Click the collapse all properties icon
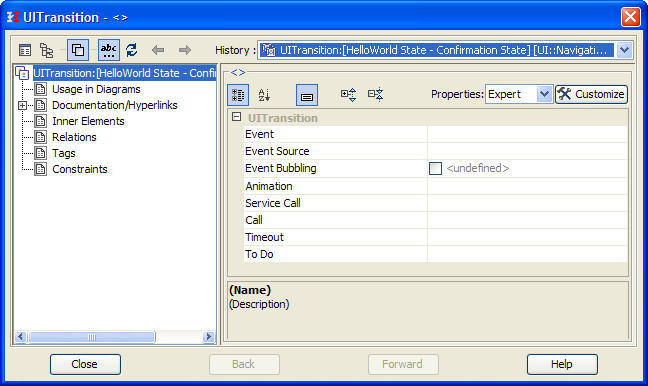 [375, 95]
